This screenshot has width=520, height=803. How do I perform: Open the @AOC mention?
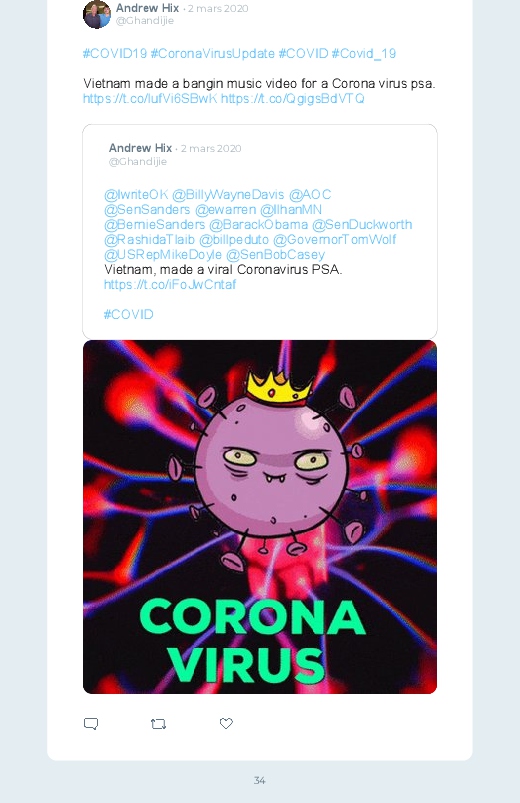310,195
